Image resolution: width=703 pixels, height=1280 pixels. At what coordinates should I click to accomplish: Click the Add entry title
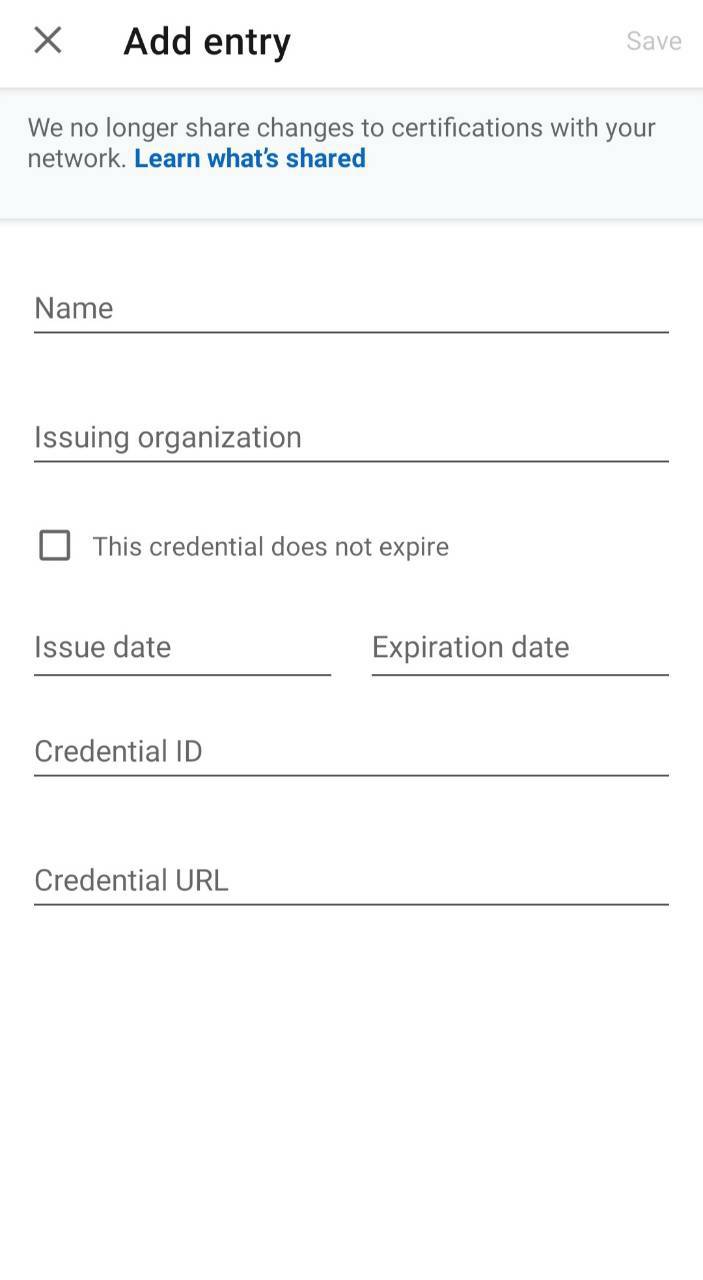click(206, 40)
